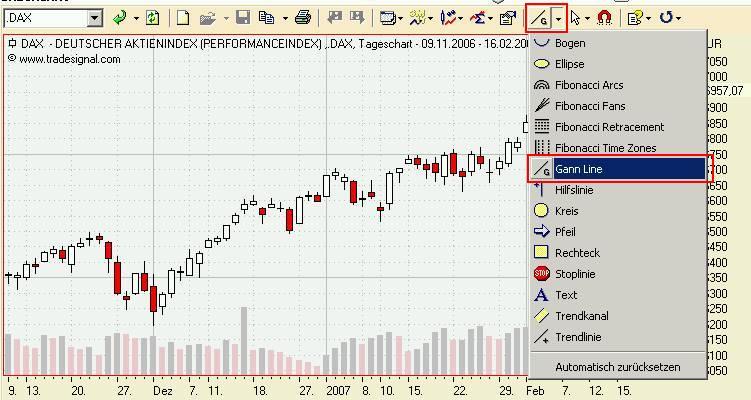The height and width of the screenshot is (400, 751).
Task: Create a new document with blank page icon
Action: pos(183,18)
